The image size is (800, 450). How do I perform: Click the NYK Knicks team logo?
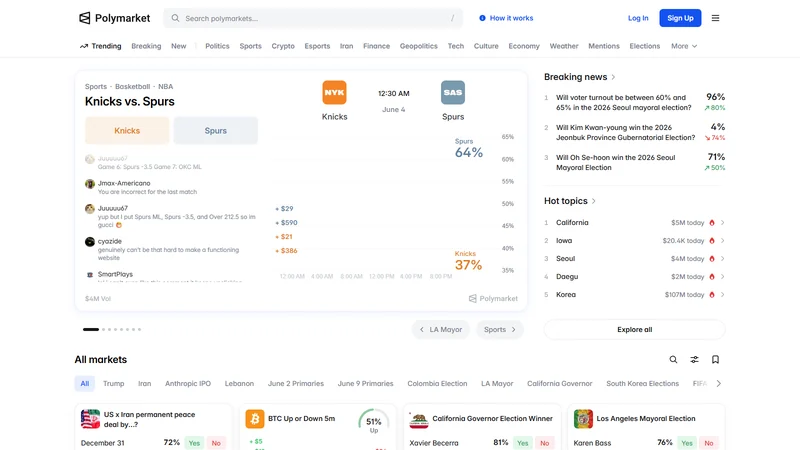pos(334,92)
